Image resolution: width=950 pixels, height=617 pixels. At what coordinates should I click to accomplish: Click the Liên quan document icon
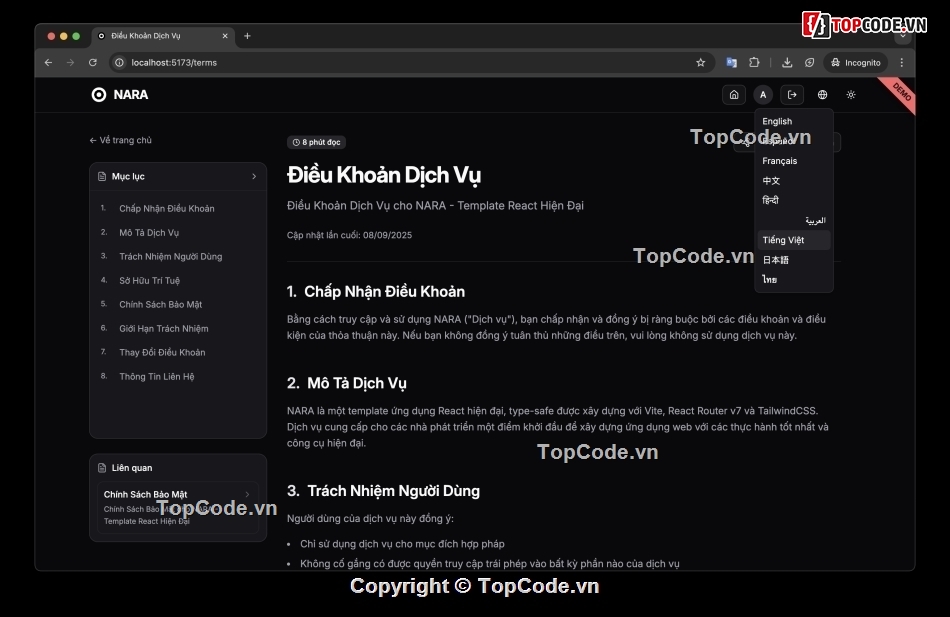(x=102, y=468)
